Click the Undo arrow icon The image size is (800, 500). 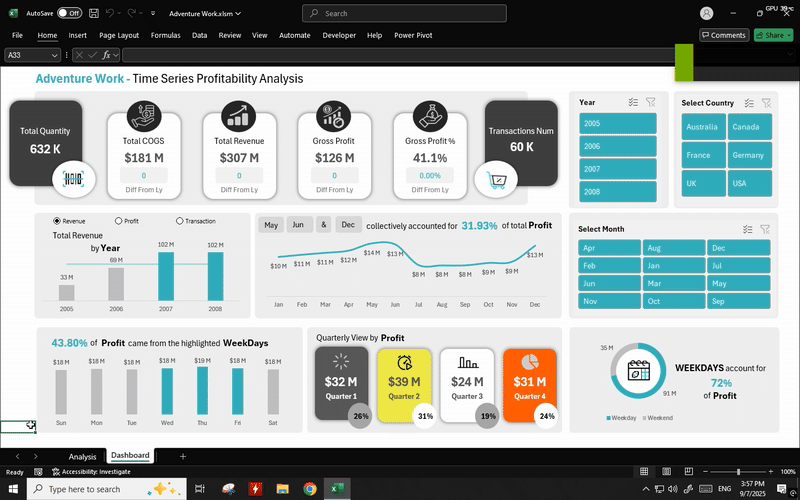pyautogui.click(x=110, y=13)
